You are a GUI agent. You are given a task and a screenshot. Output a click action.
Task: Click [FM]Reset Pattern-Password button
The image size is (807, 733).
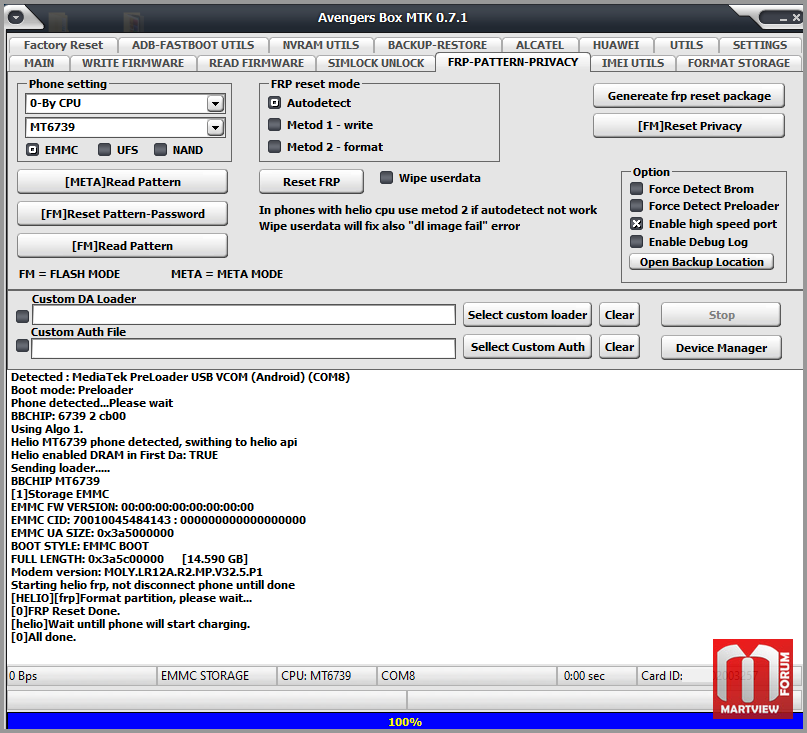(x=122, y=214)
